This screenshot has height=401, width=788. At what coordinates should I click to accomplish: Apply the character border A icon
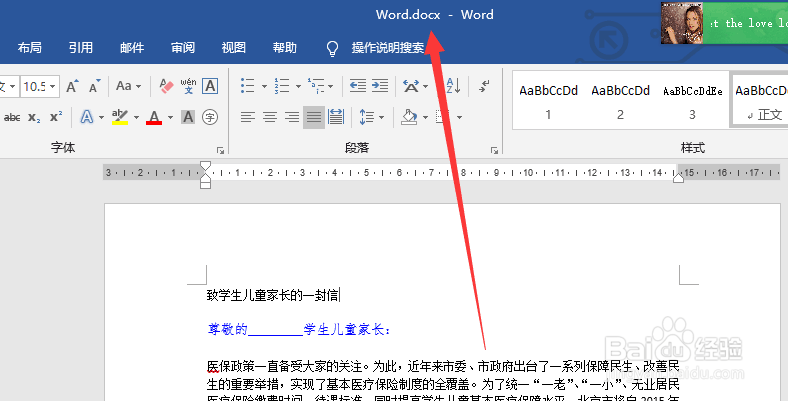(x=210, y=86)
